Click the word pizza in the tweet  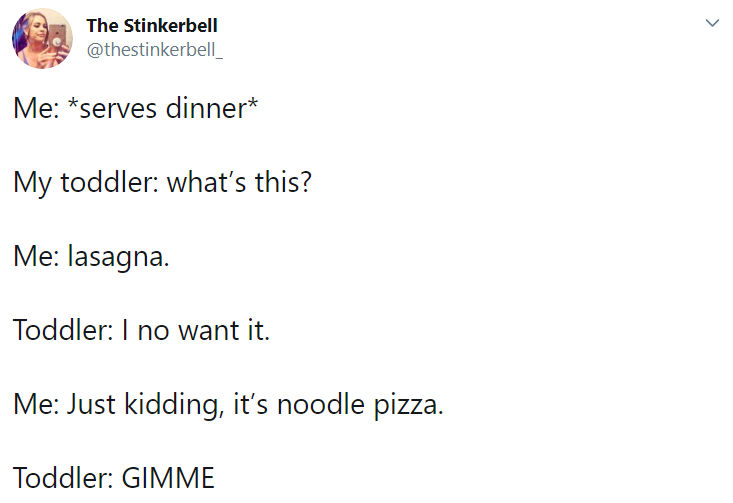pos(406,405)
